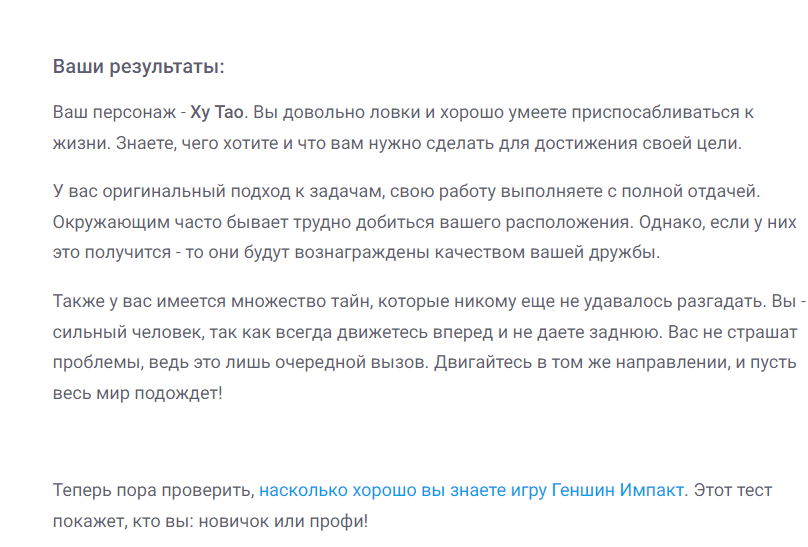
Task: Open the Genshin Impact knowledge quiz link
Action: tap(471, 490)
